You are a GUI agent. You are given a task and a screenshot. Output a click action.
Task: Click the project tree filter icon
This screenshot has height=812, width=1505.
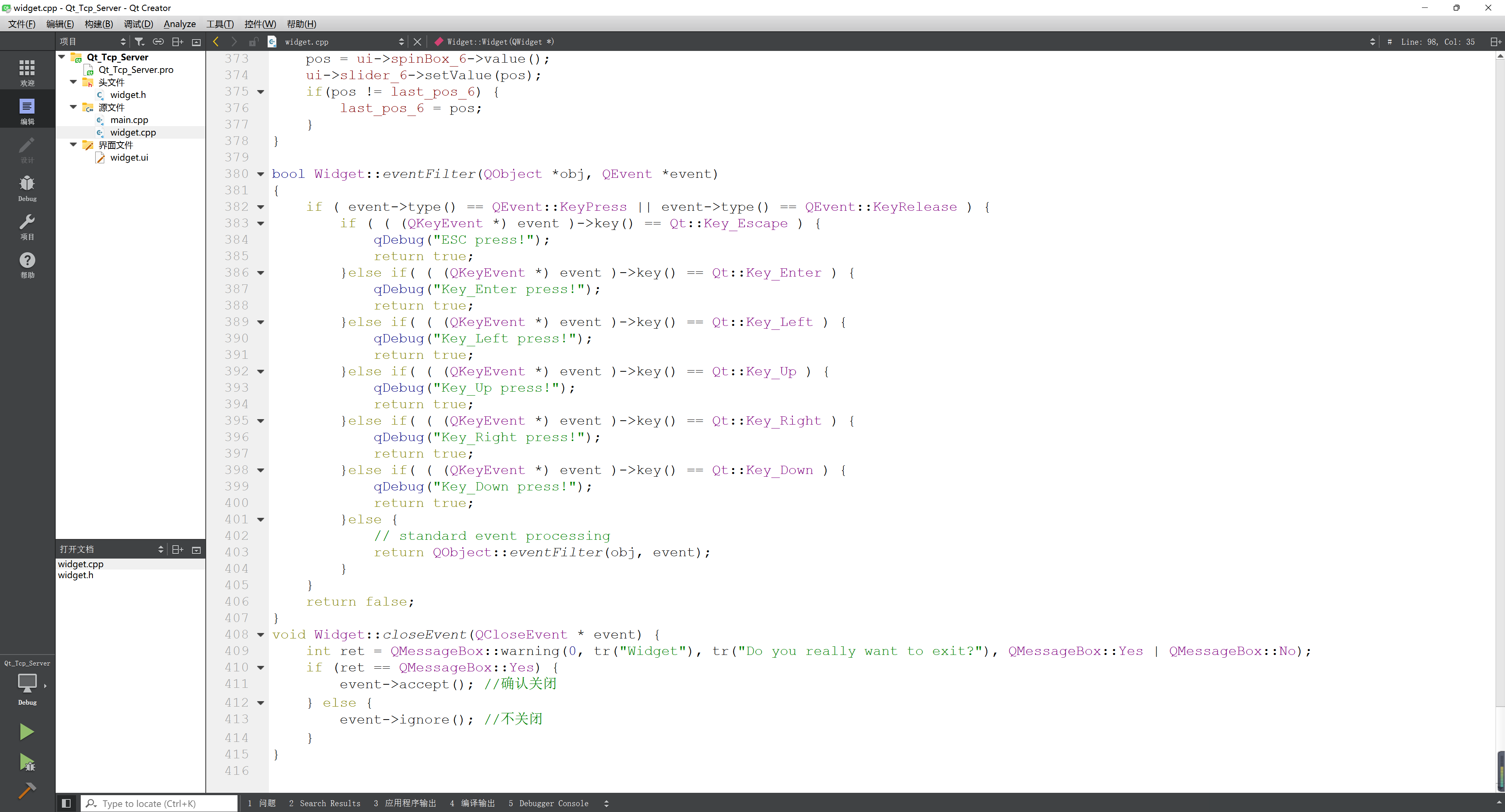click(x=139, y=42)
